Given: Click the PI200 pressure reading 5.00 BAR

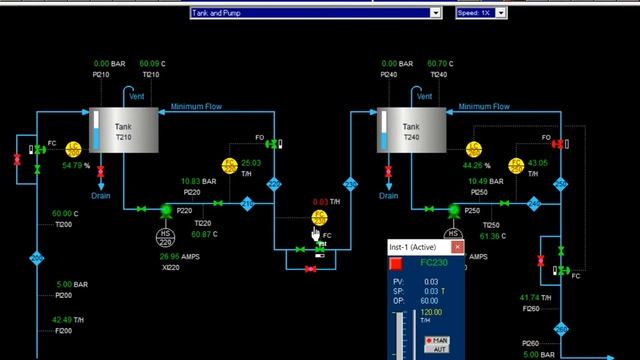Looking at the screenshot, I should click(x=72, y=284).
